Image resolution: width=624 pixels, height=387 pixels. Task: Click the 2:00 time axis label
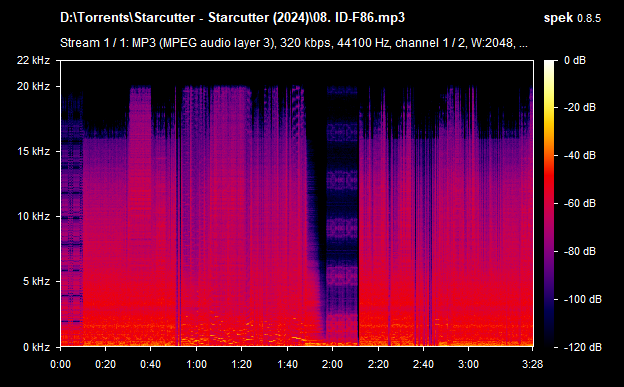point(332,364)
